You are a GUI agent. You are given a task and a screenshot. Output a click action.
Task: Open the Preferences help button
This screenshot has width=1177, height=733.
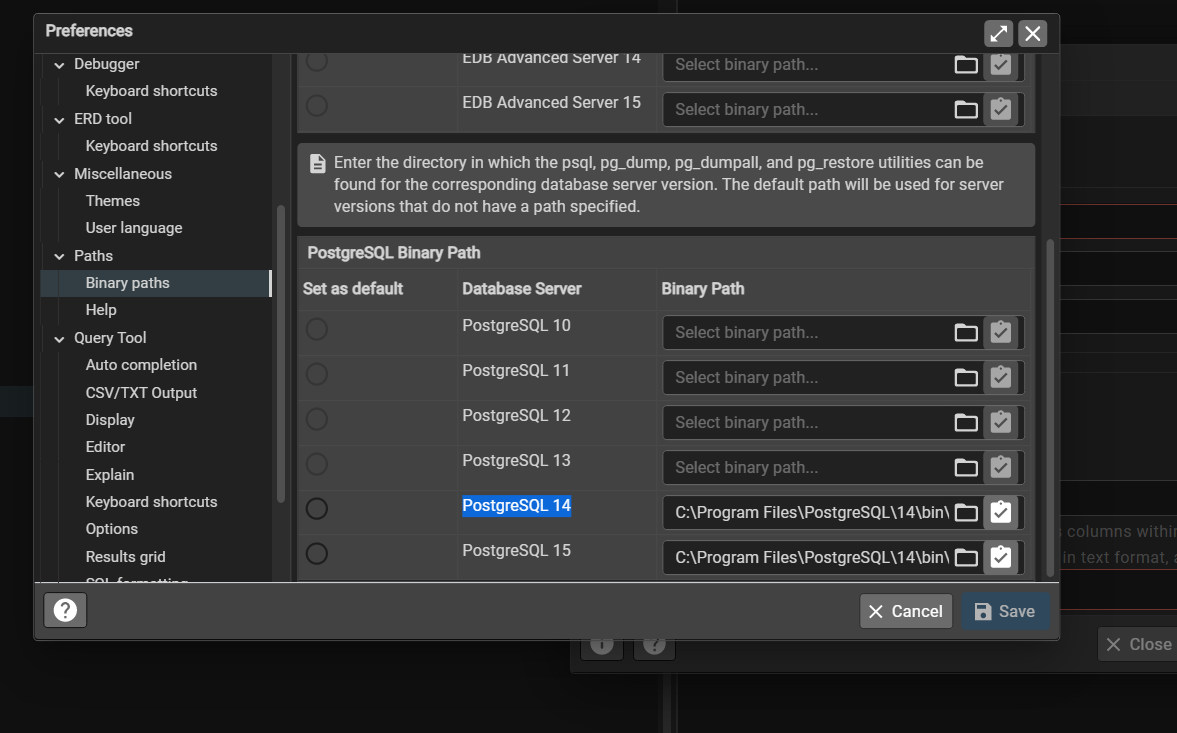65,610
